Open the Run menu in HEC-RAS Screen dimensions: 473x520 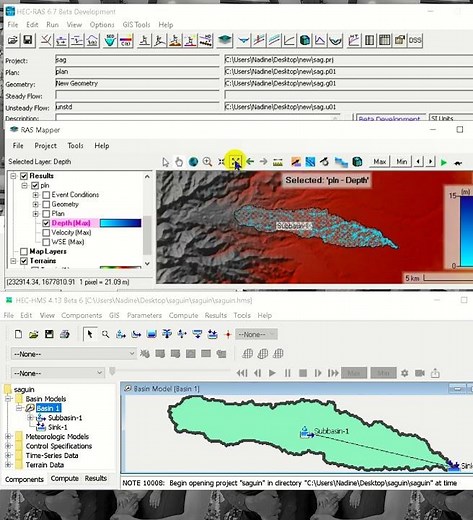[x=52, y=25]
